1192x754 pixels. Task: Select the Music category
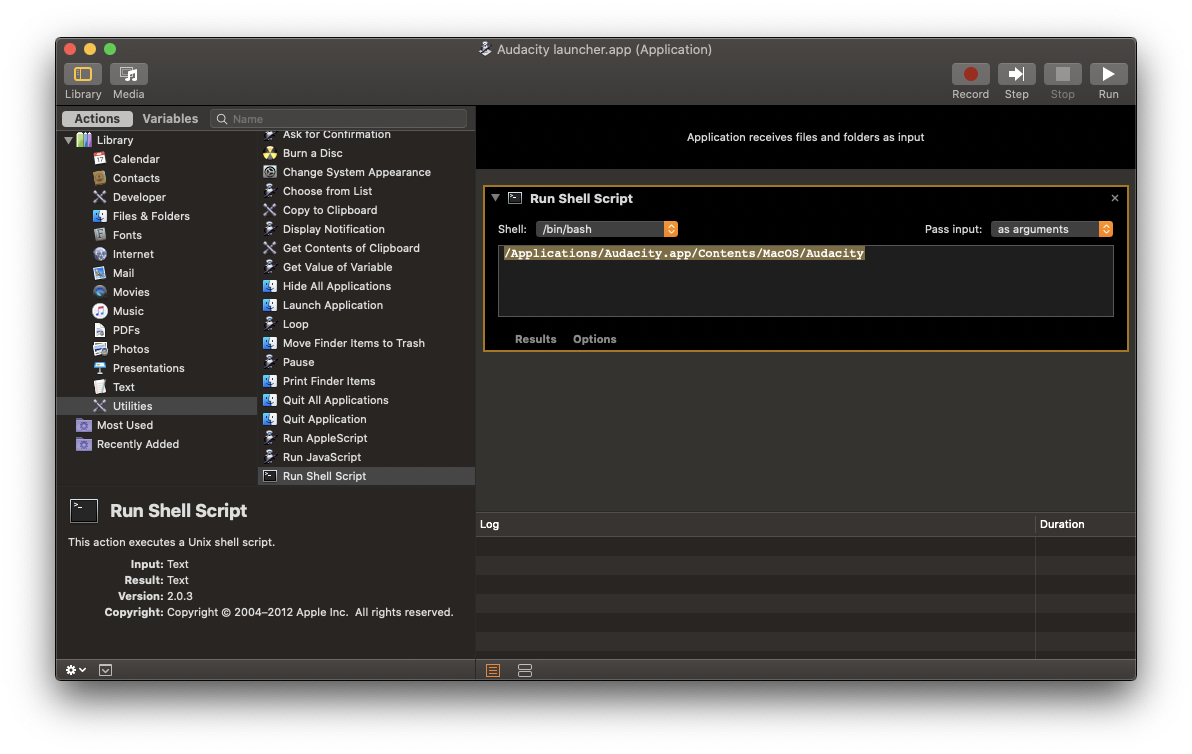click(128, 311)
